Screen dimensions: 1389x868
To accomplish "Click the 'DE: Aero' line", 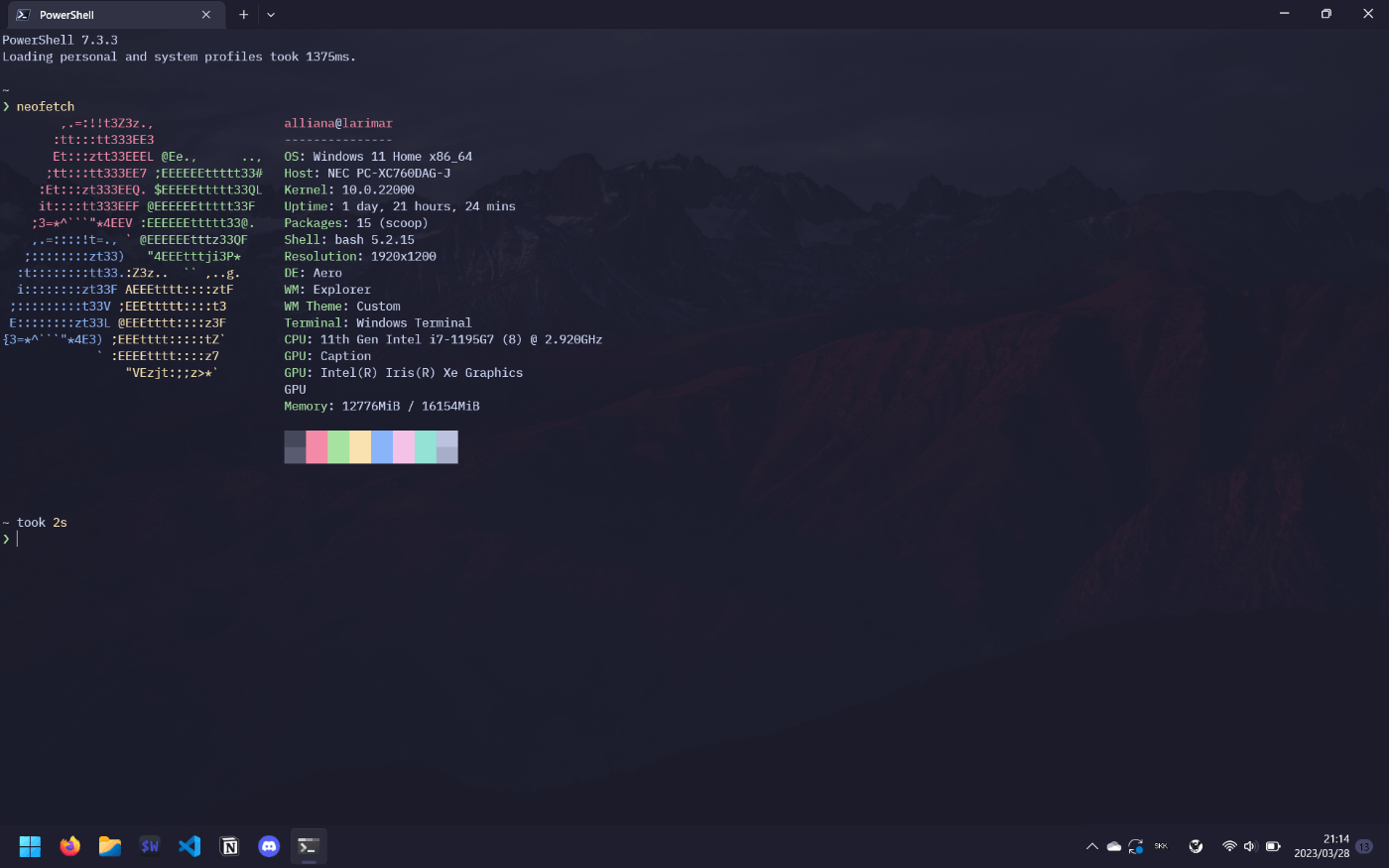I will point(314,274).
